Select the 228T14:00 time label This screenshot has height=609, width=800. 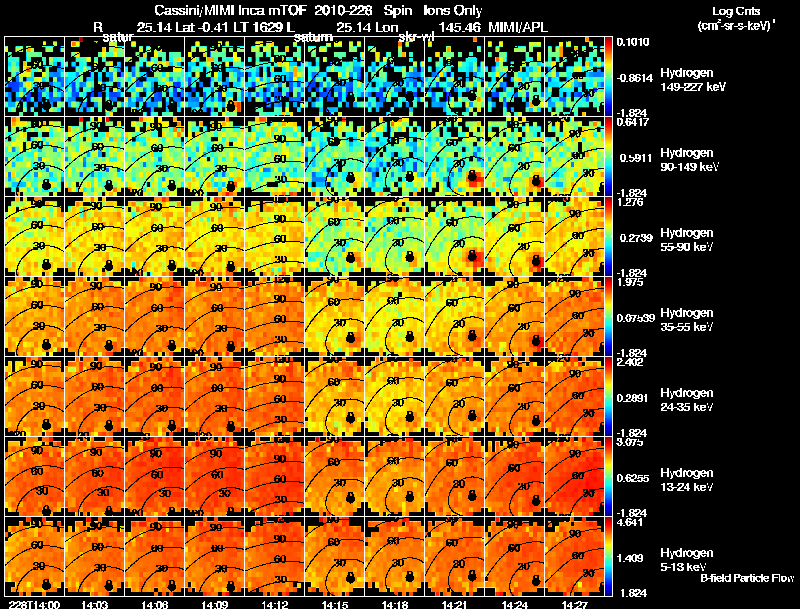[x=34, y=604]
